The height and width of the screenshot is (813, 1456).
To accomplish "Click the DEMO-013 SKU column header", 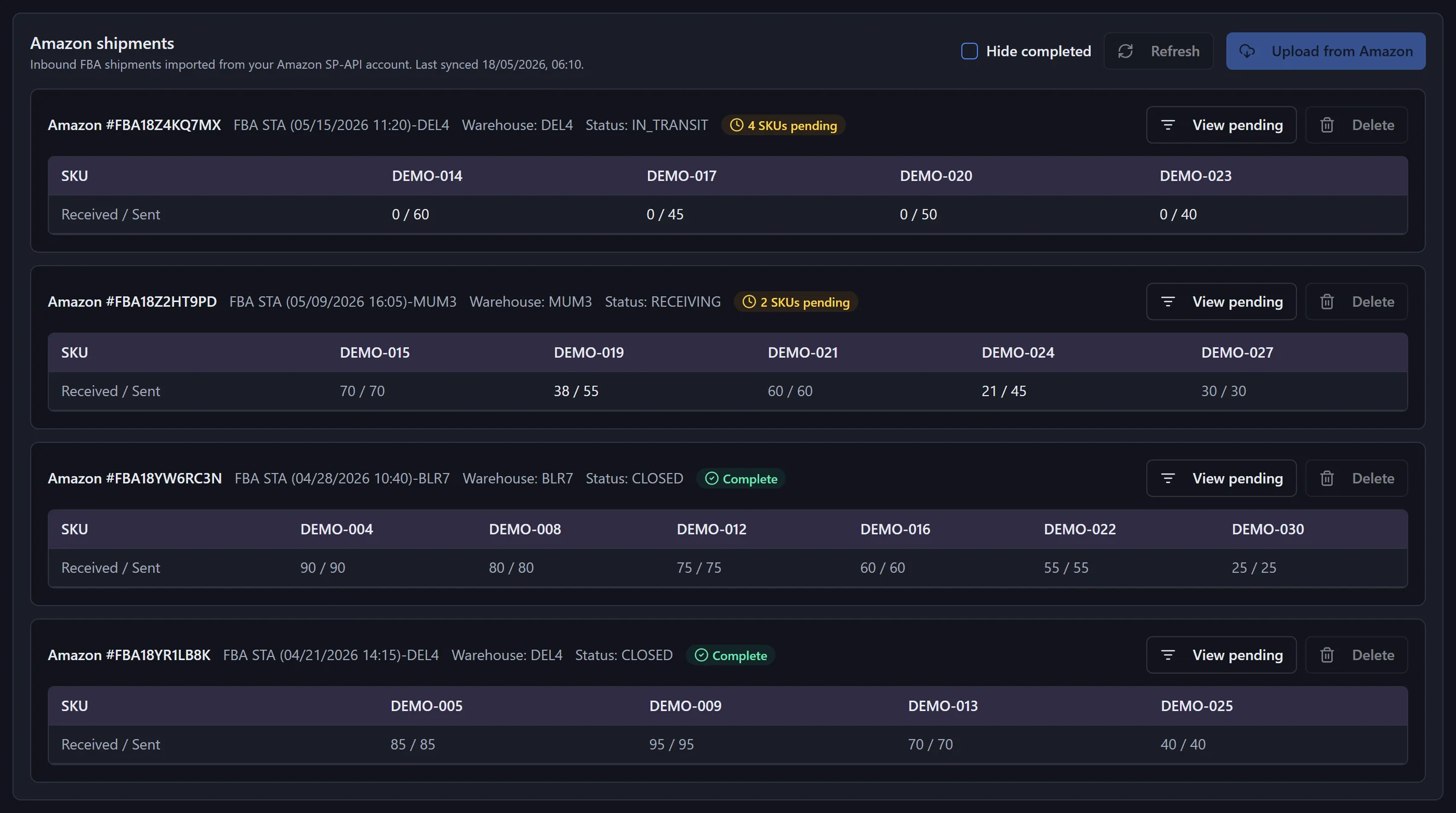I will (943, 706).
